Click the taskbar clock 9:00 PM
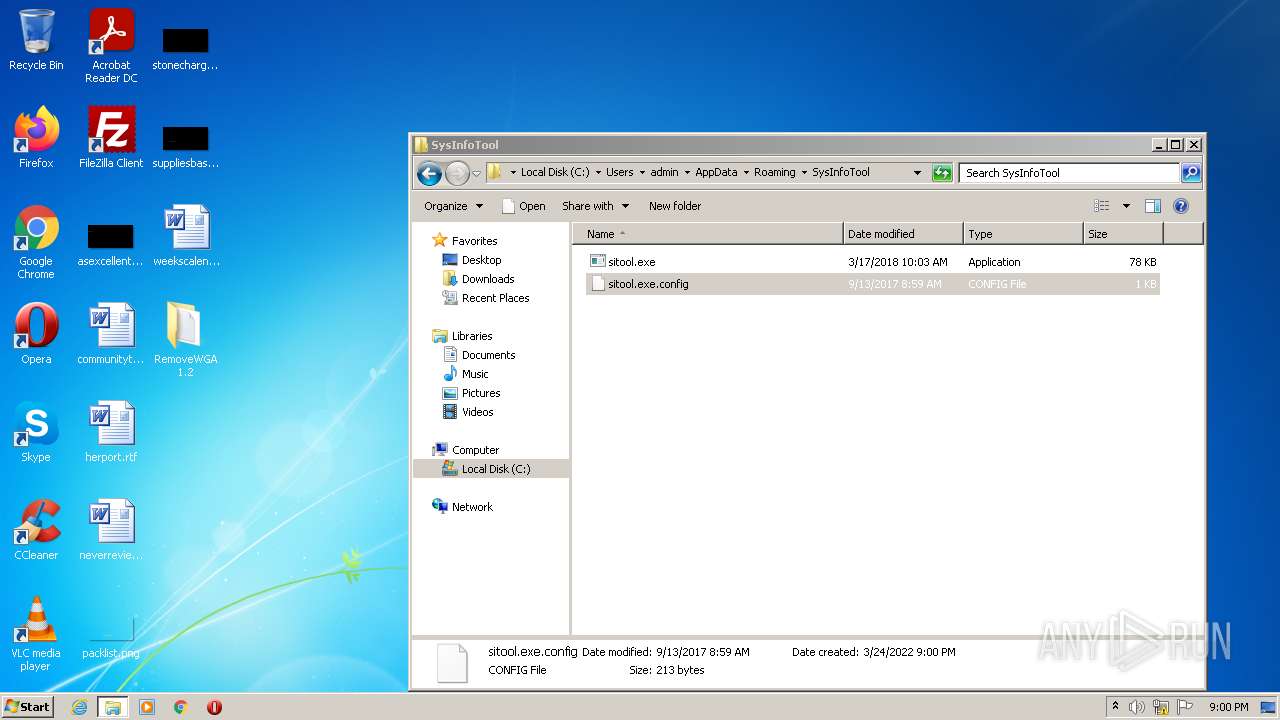This screenshot has width=1280, height=720. [x=1228, y=707]
